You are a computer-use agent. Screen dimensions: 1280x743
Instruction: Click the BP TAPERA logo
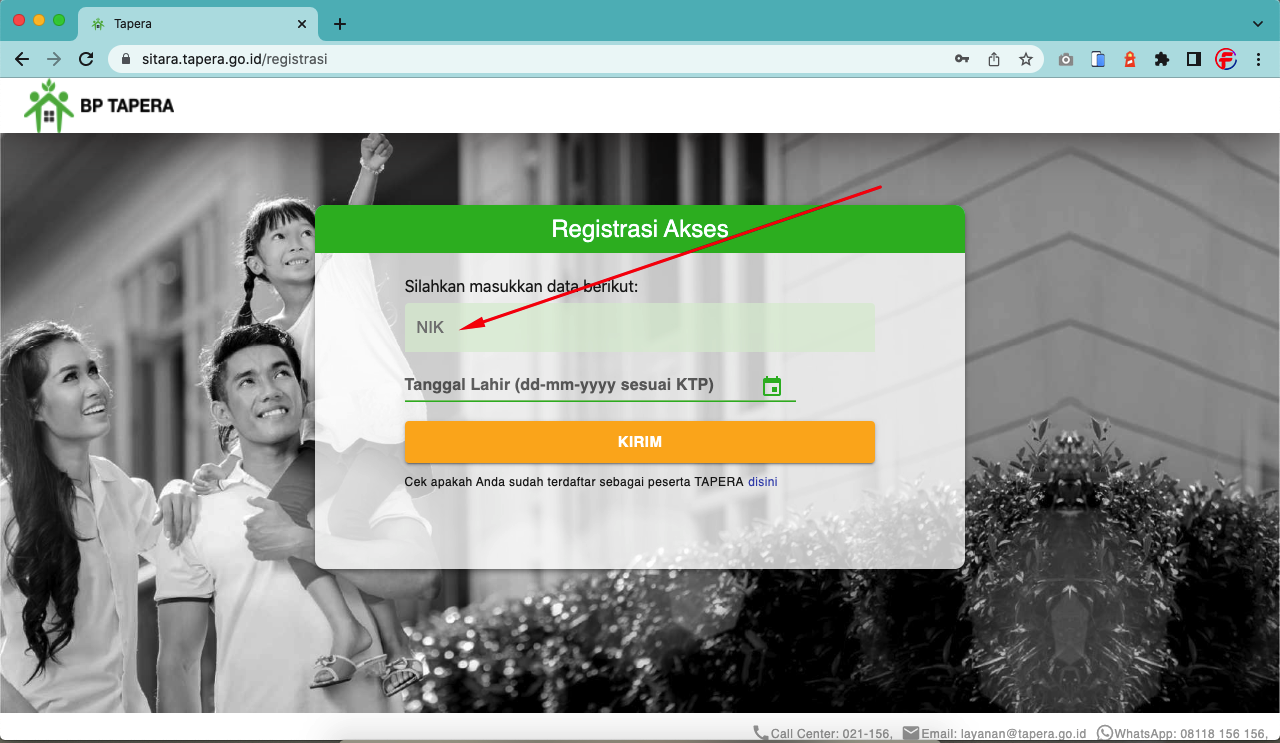97,104
